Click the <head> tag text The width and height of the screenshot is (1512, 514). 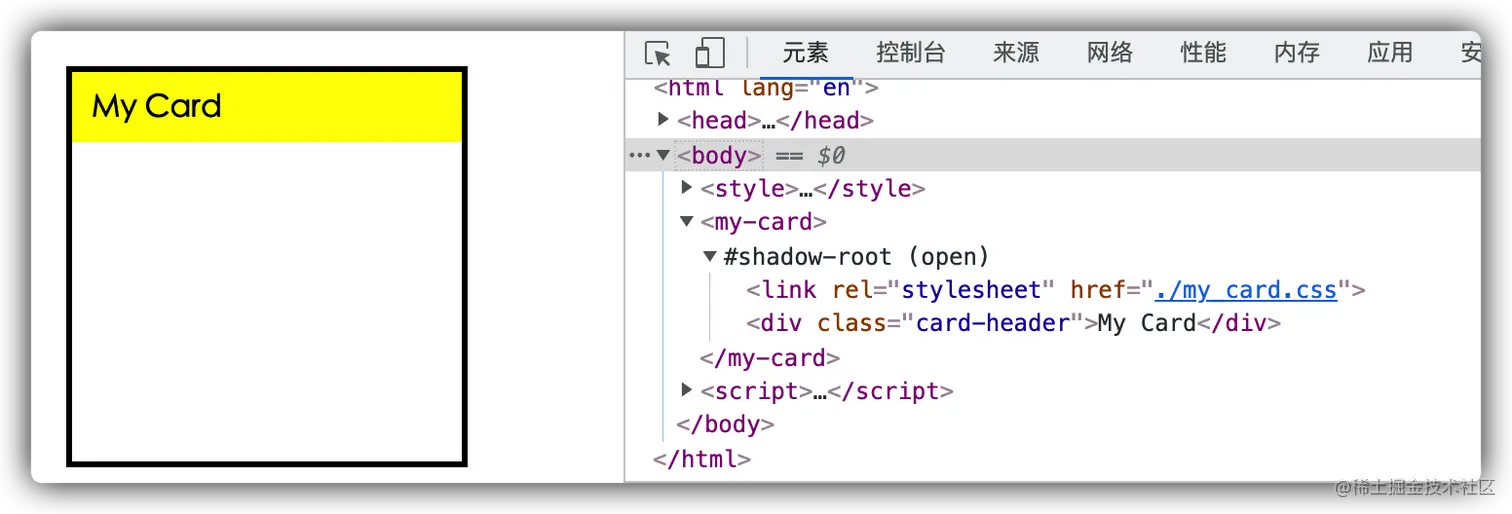pyautogui.click(x=718, y=120)
